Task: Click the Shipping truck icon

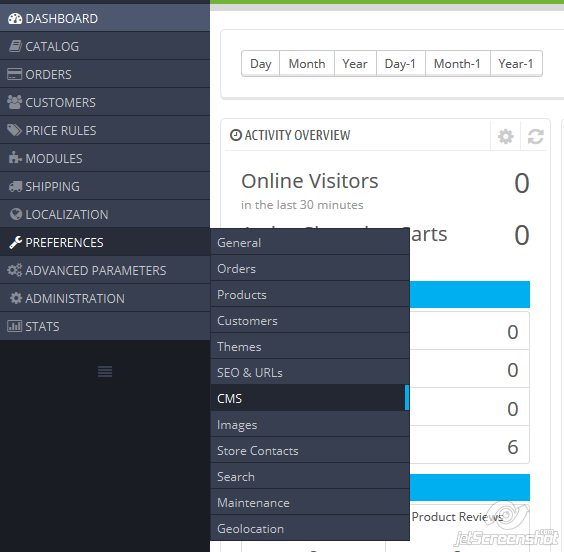Action: pyautogui.click(x=15, y=186)
